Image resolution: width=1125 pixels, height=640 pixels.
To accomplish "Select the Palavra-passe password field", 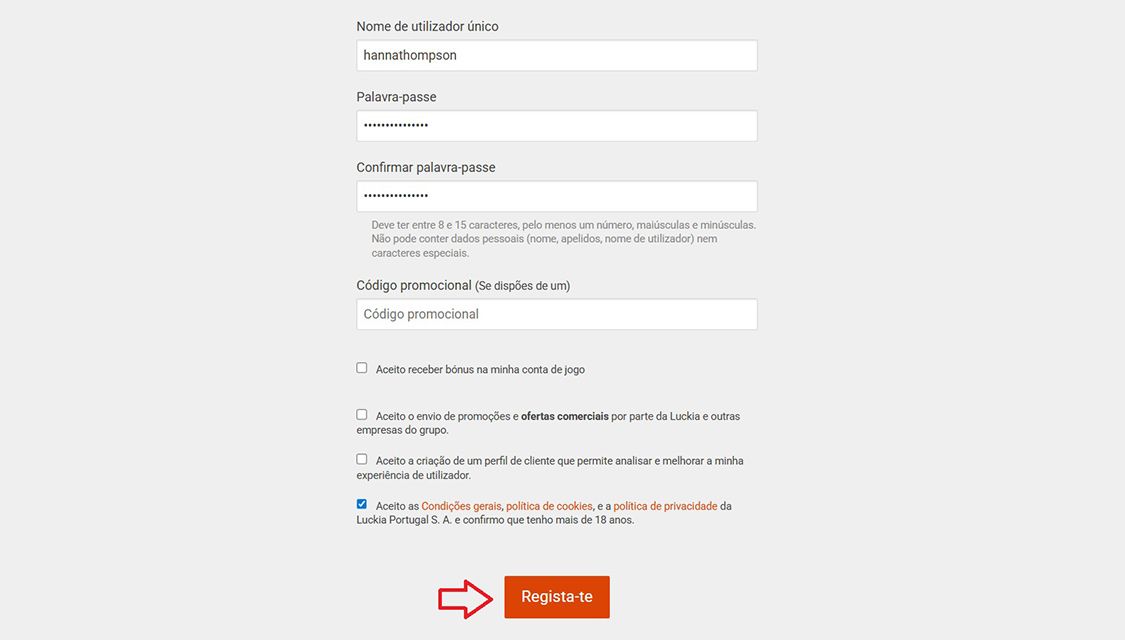I will point(556,125).
